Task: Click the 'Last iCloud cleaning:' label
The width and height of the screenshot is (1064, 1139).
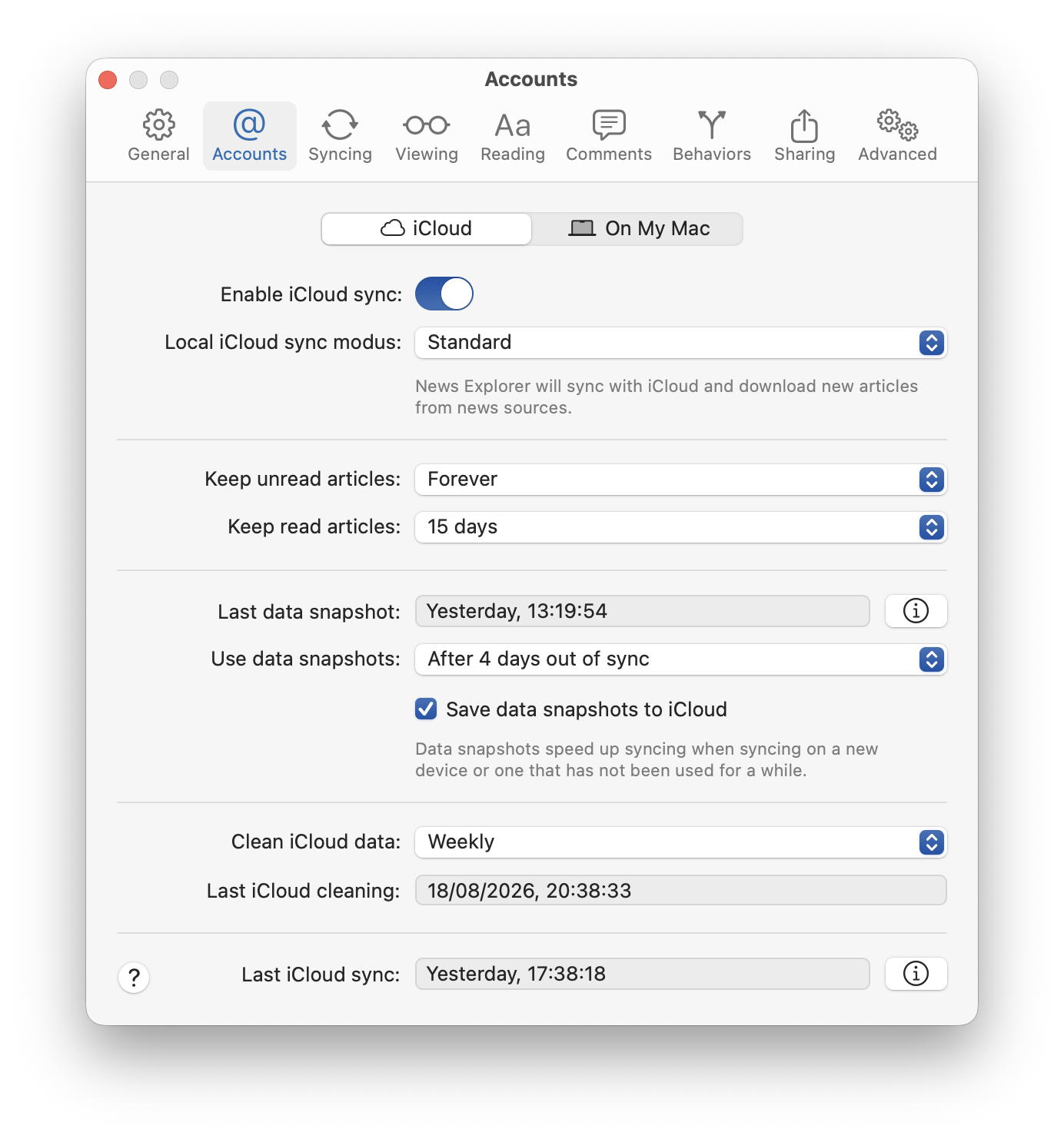Action: [304, 891]
